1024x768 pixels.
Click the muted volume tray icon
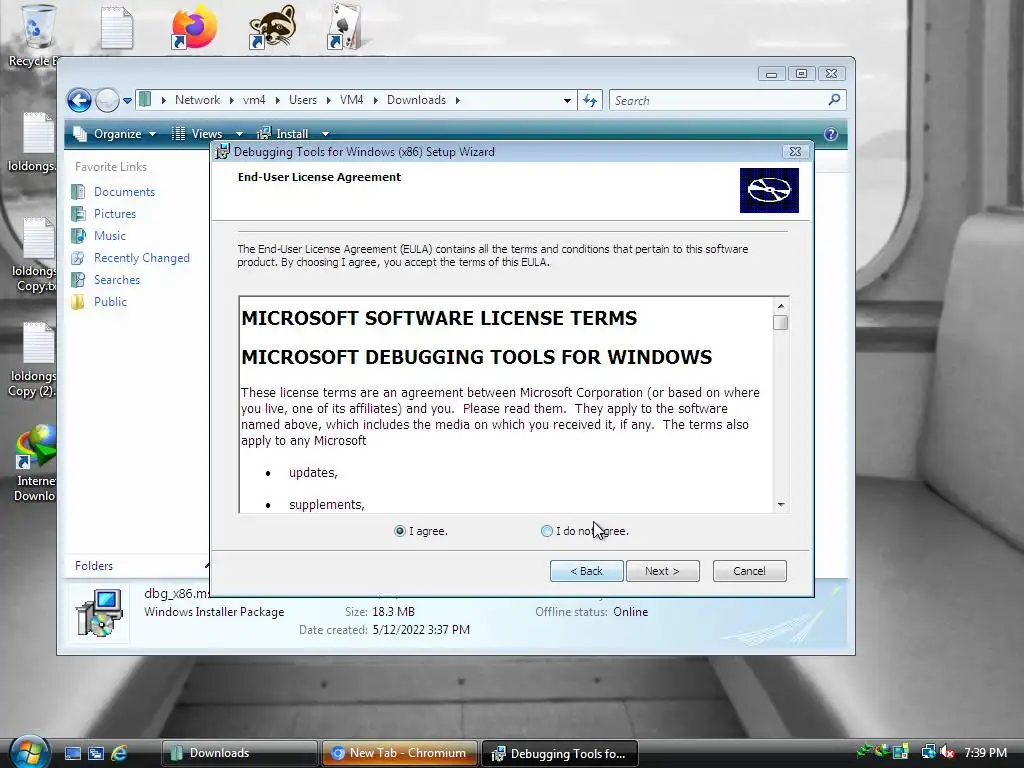point(948,752)
